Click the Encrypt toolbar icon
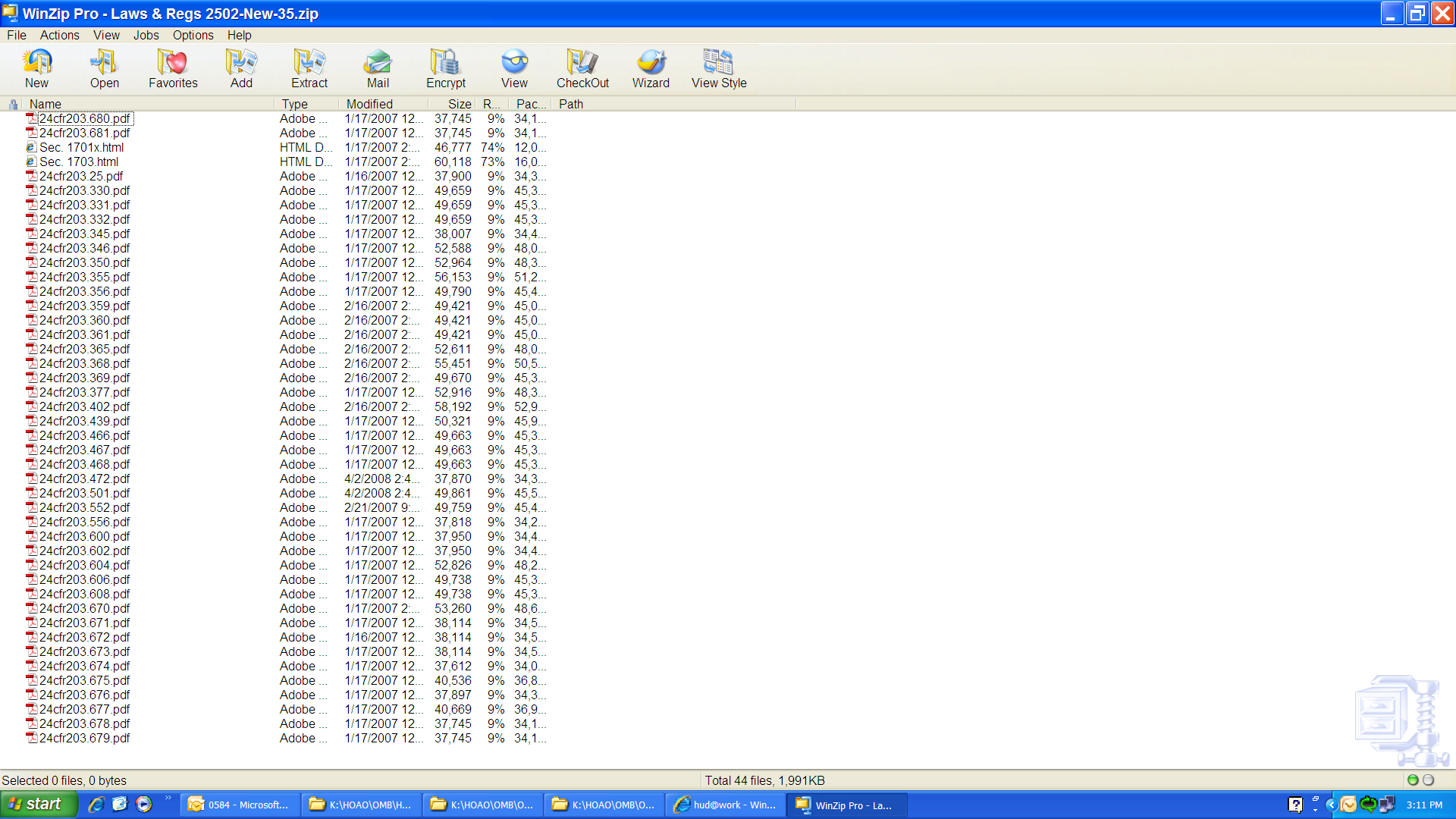This screenshot has height=819, width=1456. (x=446, y=68)
